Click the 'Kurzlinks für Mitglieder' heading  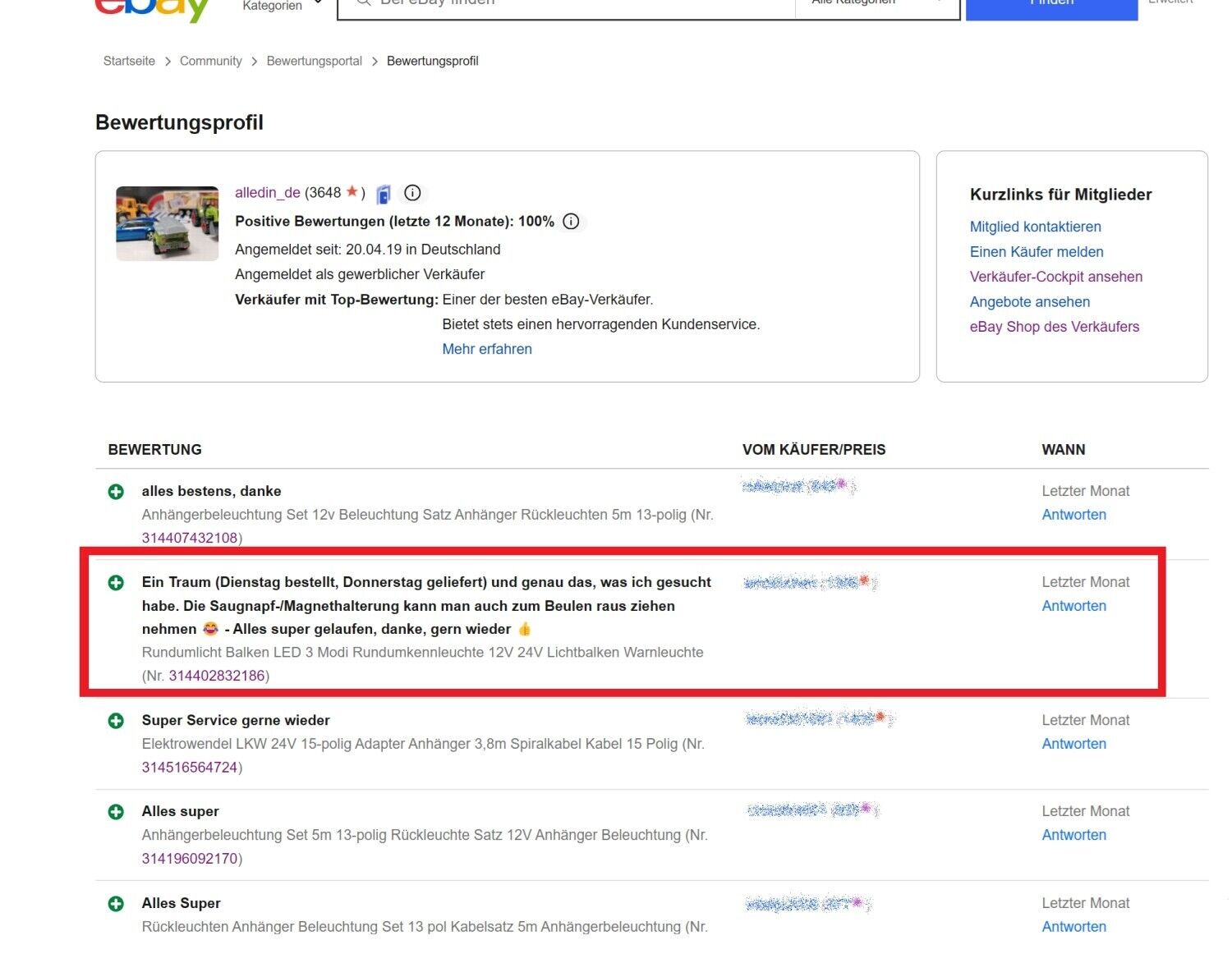1060,195
